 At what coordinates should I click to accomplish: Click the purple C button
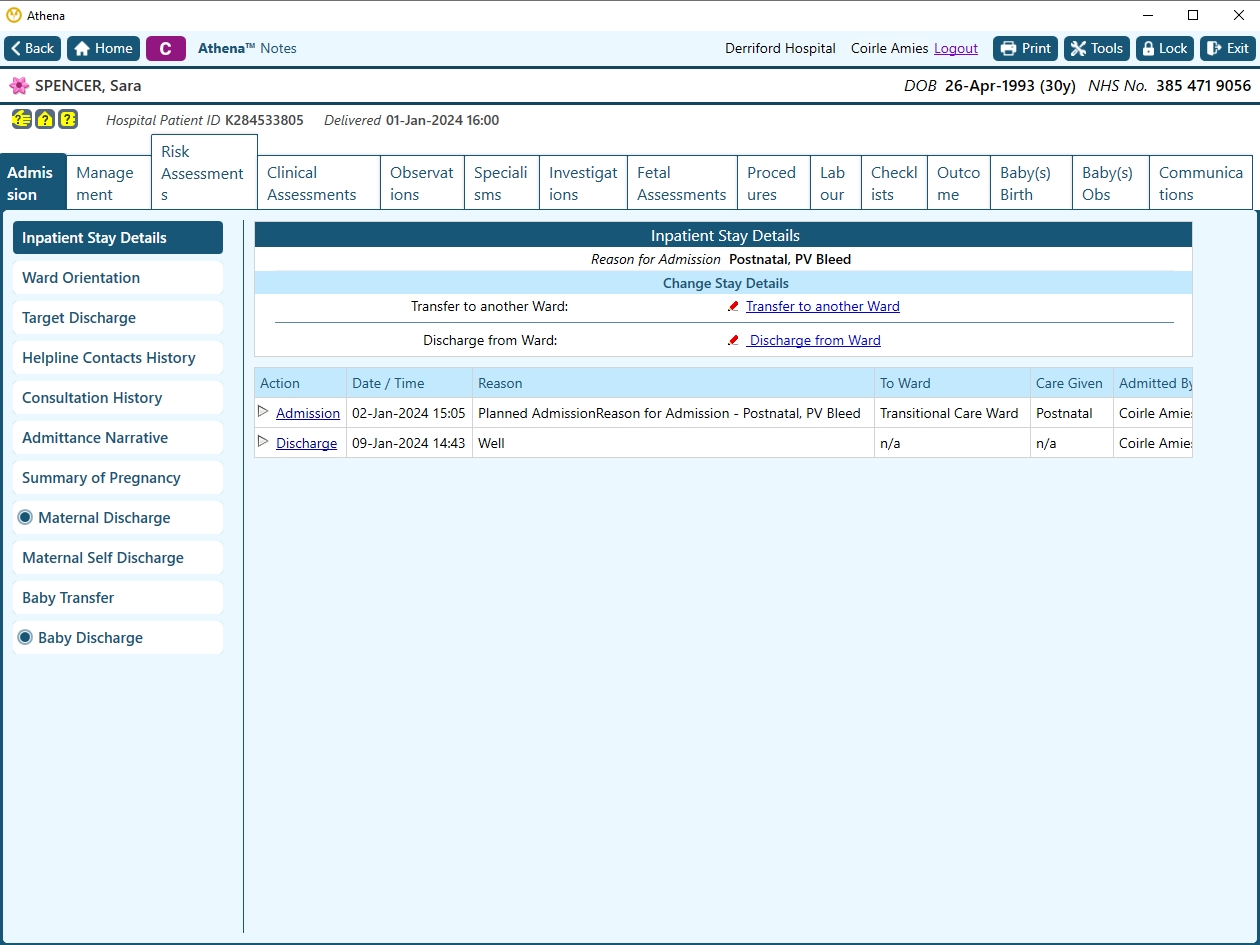point(166,48)
